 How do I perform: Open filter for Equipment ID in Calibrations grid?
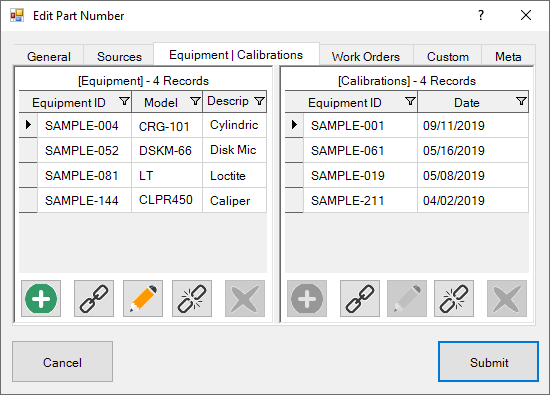pyautogui.click(x=410, y=102)
